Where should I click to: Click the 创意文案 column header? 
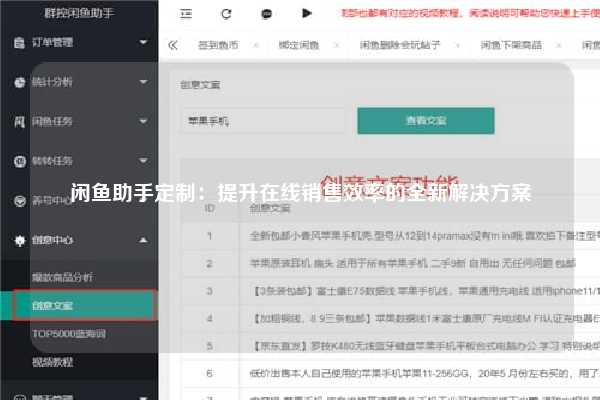pyautogui.click(x=270, y=208)
